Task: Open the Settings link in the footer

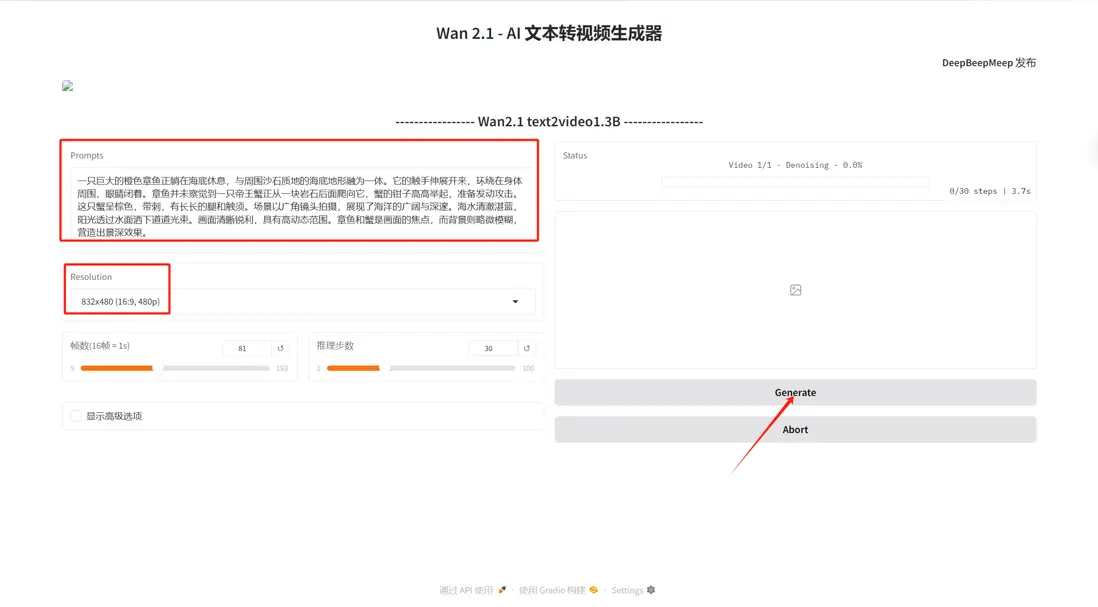Action: click(627, 590)
